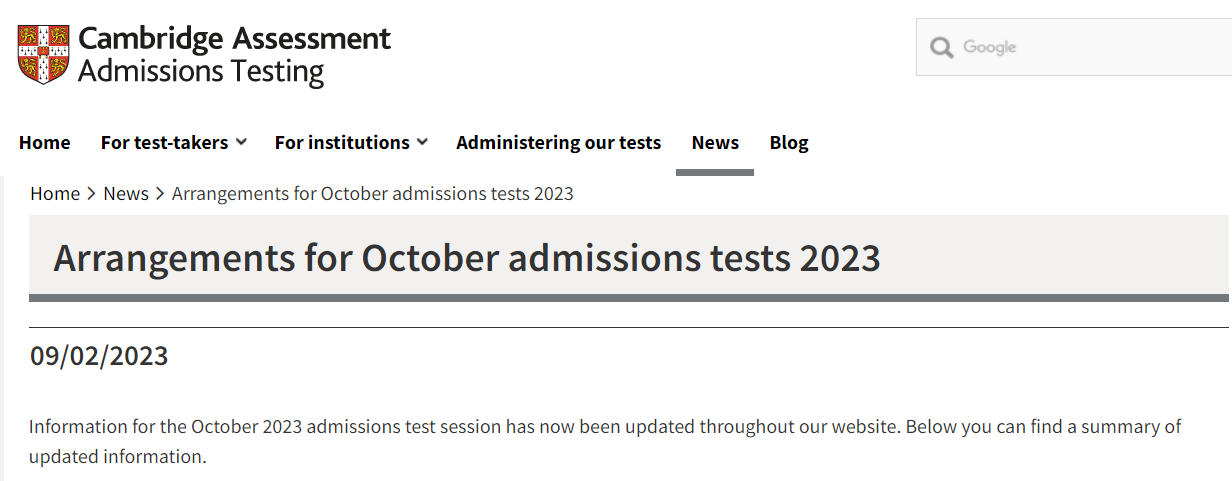Viewport: 1232px width, 481px height.
Task: Click the News breadcrumb link
Action: point(126,194)
